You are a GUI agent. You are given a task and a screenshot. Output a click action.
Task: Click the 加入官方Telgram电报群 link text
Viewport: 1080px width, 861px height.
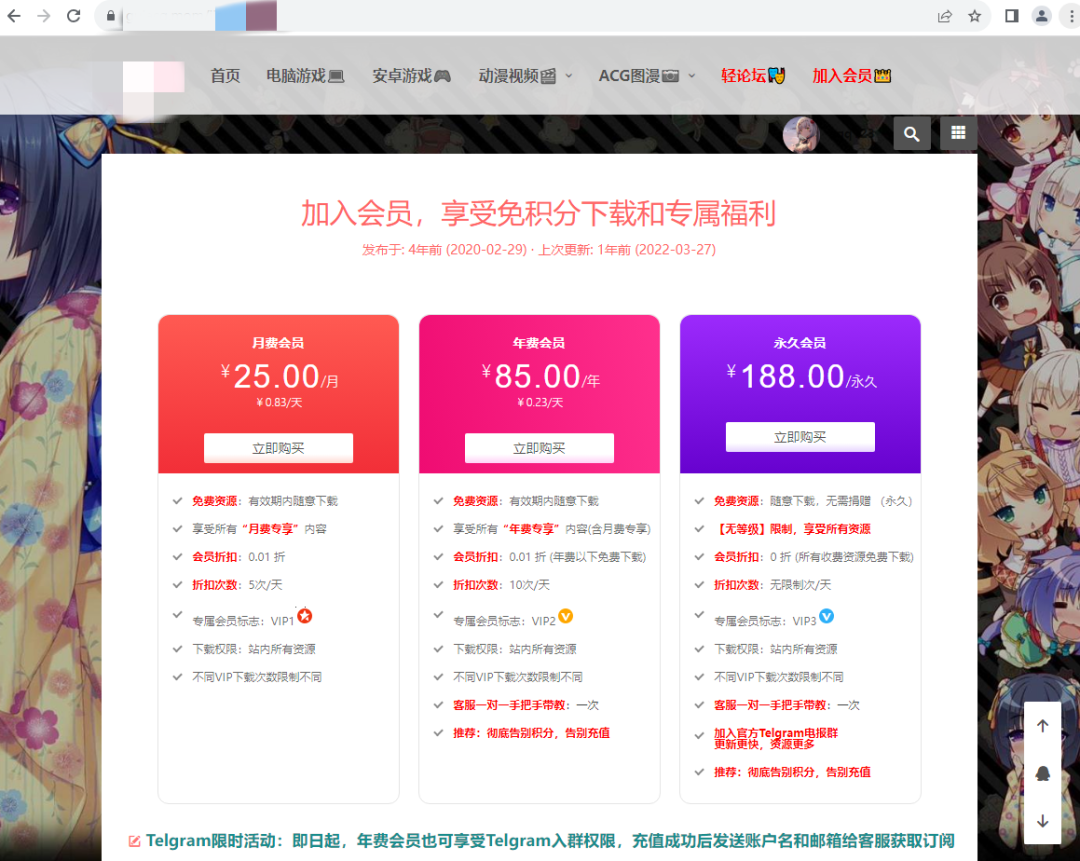(x=776, y=733)
